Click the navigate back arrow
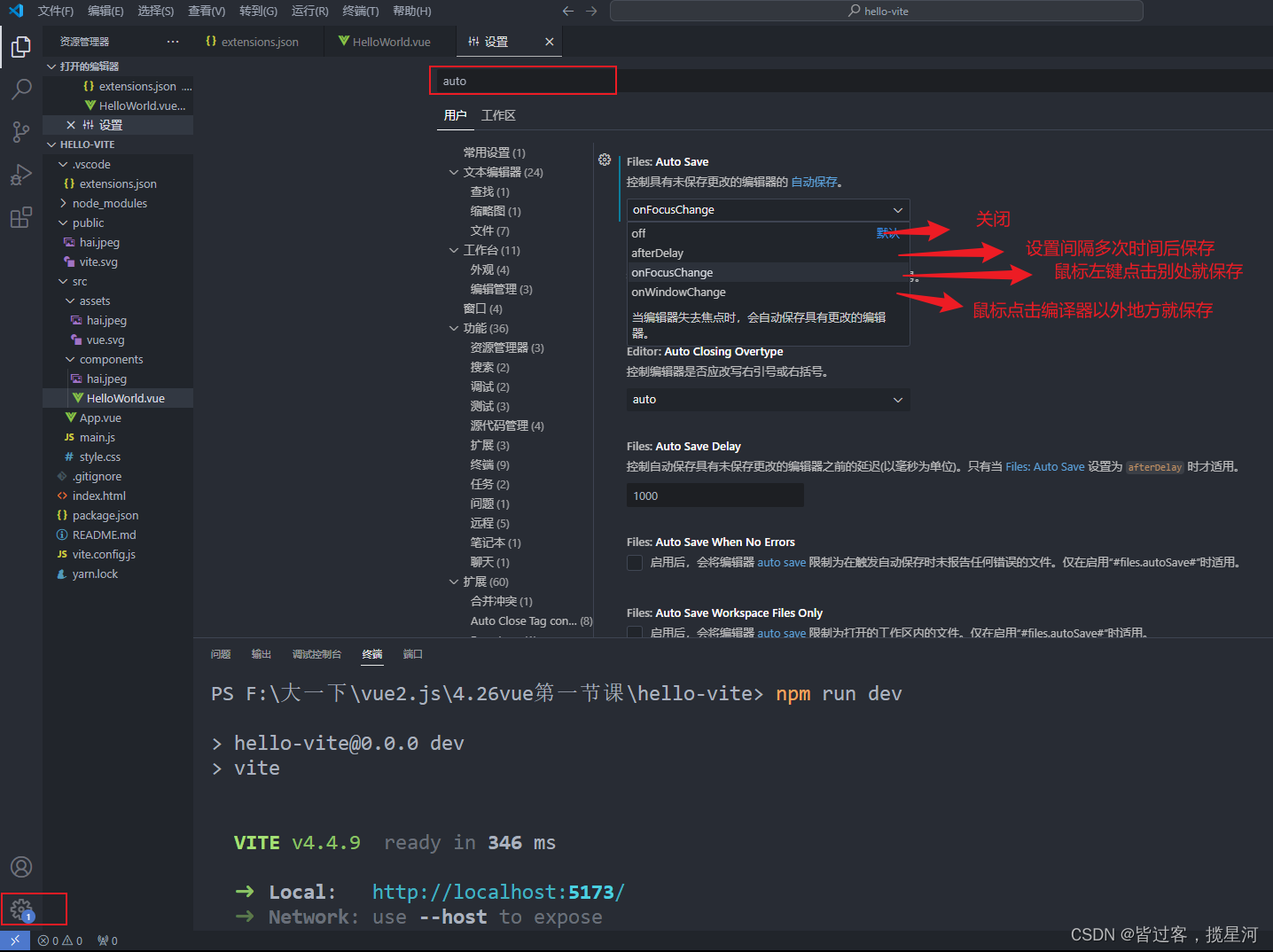1273x952 pixels. point(568,11)
